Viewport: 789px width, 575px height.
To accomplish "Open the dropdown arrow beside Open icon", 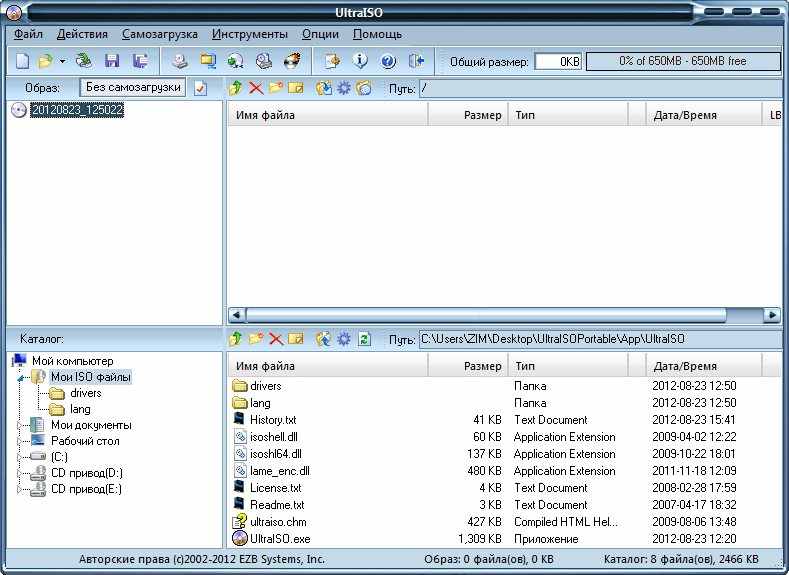I will click(62, 61).
